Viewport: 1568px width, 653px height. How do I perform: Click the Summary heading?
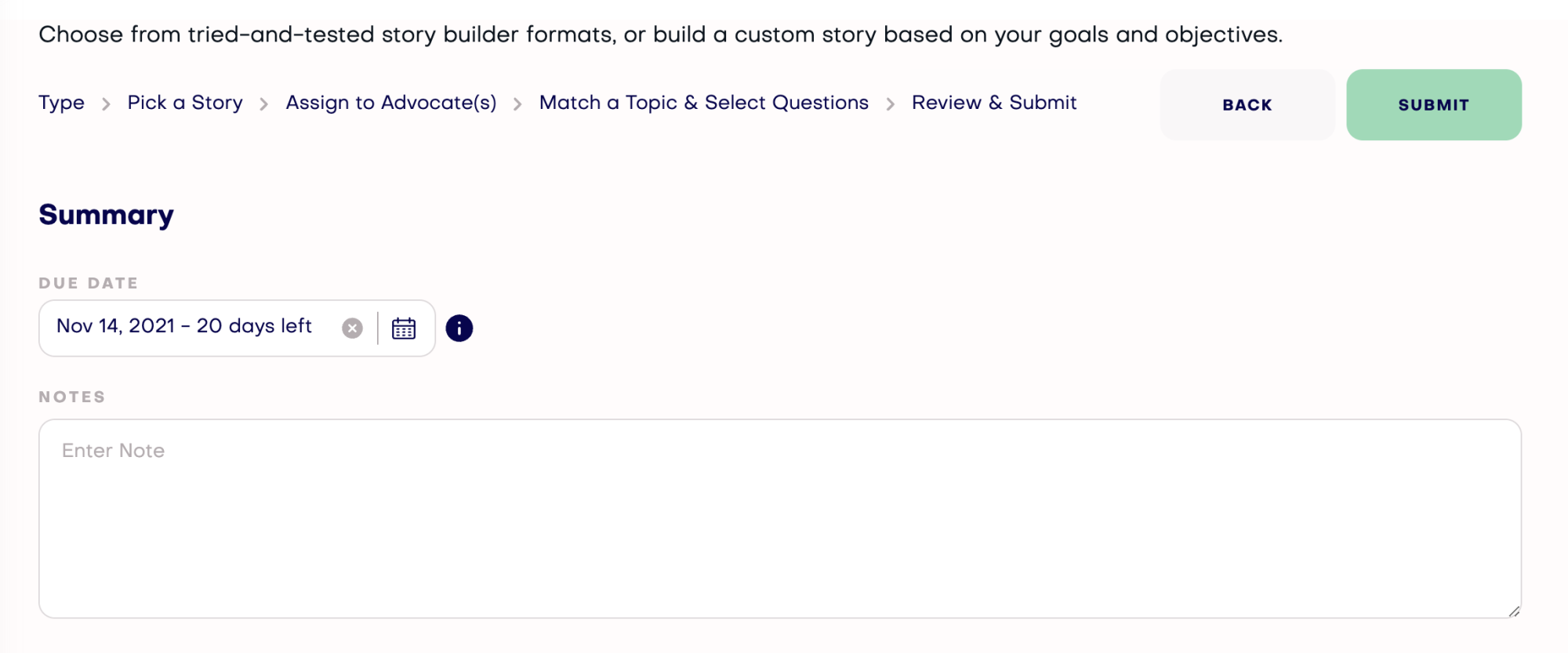pos(107,215)
